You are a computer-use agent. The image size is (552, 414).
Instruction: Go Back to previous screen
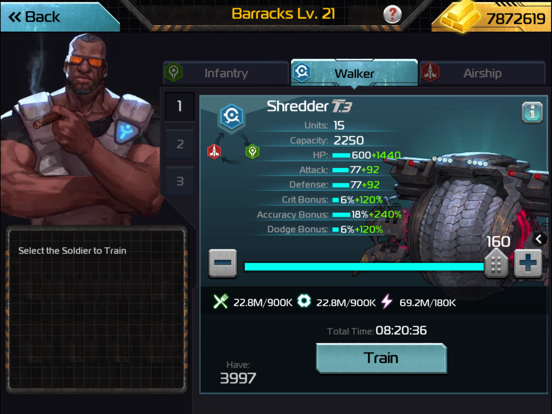[x=60, y=17]
